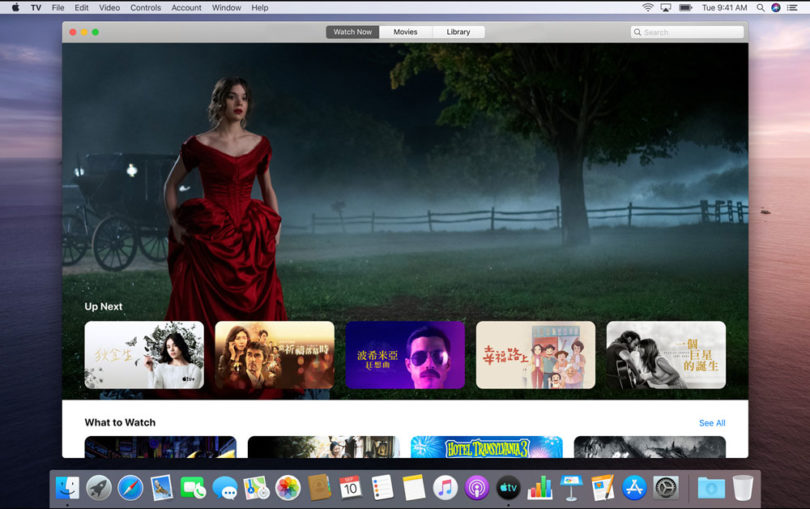
Task: Open Notification Center list icon
Action: click(x=793, y=8)
